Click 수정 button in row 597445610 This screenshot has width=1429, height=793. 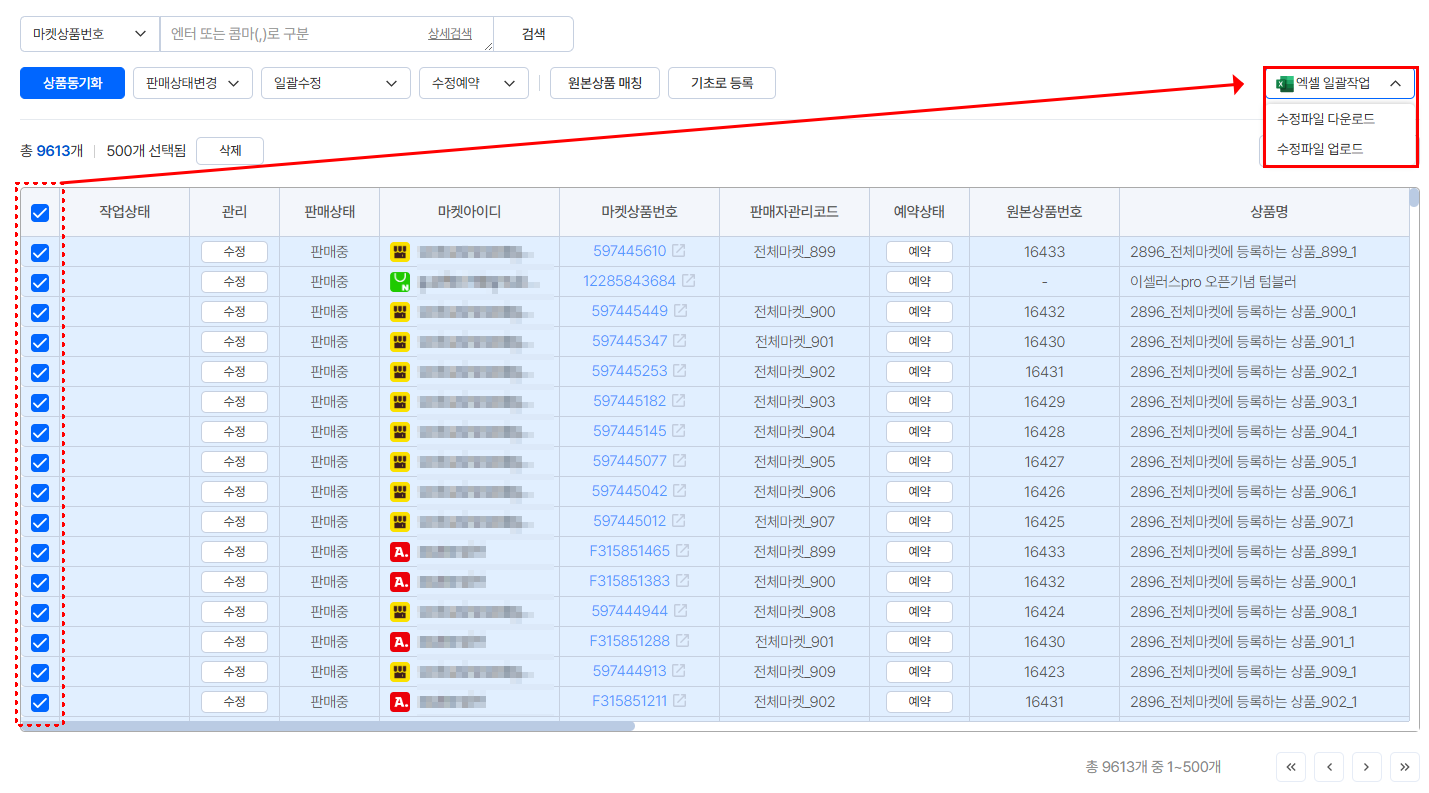pyautogui.click(x=234, y=252)
